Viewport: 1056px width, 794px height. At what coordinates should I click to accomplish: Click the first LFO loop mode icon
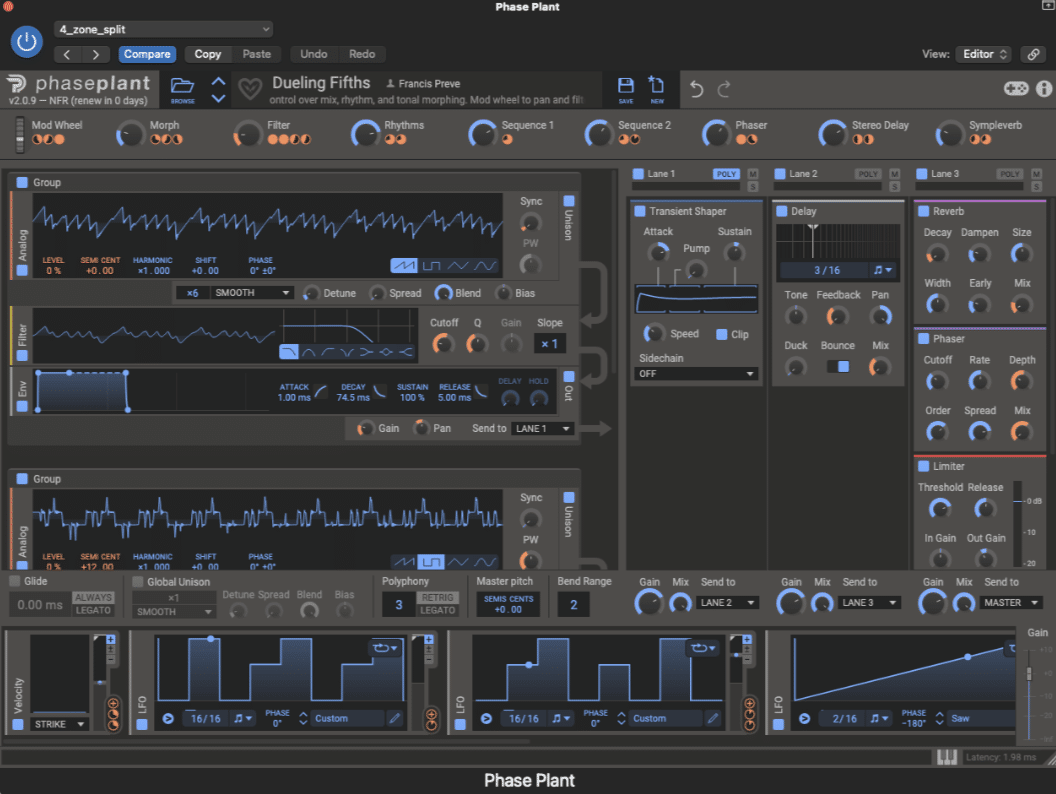click(385, 648)
